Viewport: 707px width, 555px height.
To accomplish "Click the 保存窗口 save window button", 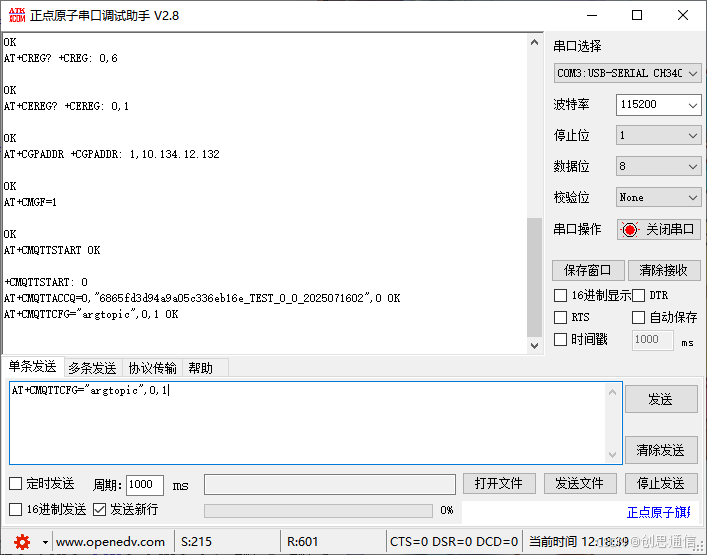I will 588,270.
